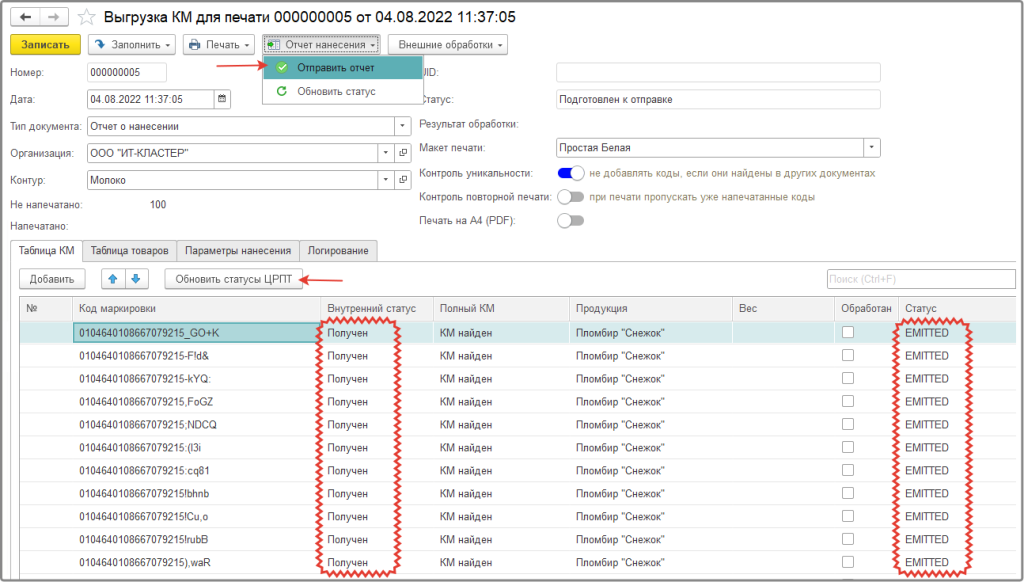Click the yellow Записать button
Screen dimensions: 1024x582
pos(45,44)
